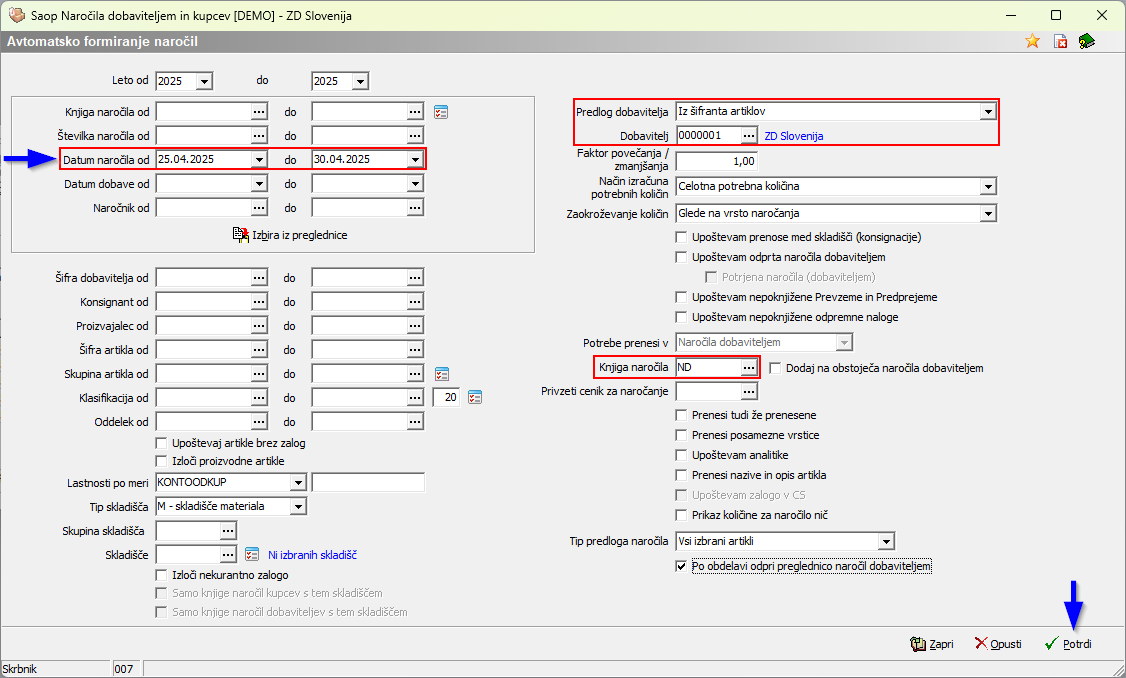The width and height of the screenshot is (1126, 678).
Task: Open lookup for Naročnik od field
Action: [x=259, y=208]
